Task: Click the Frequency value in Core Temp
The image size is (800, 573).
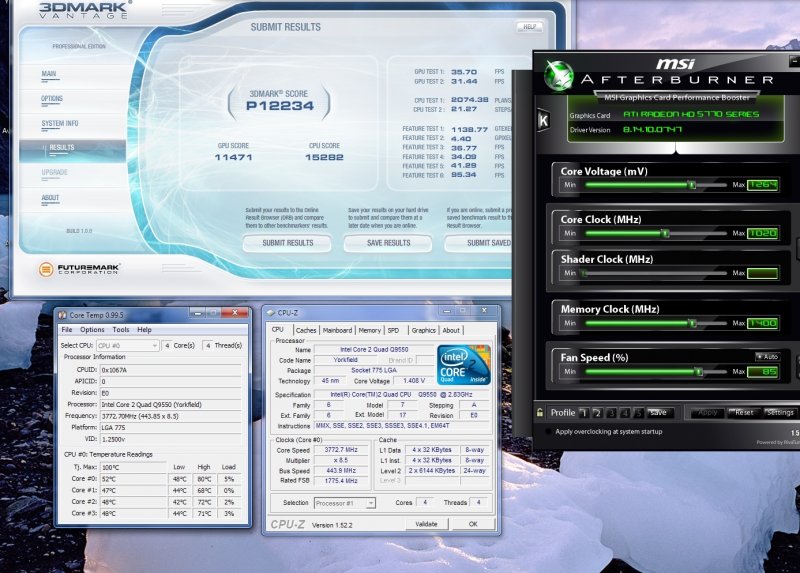Action: (x=170, y=416)
